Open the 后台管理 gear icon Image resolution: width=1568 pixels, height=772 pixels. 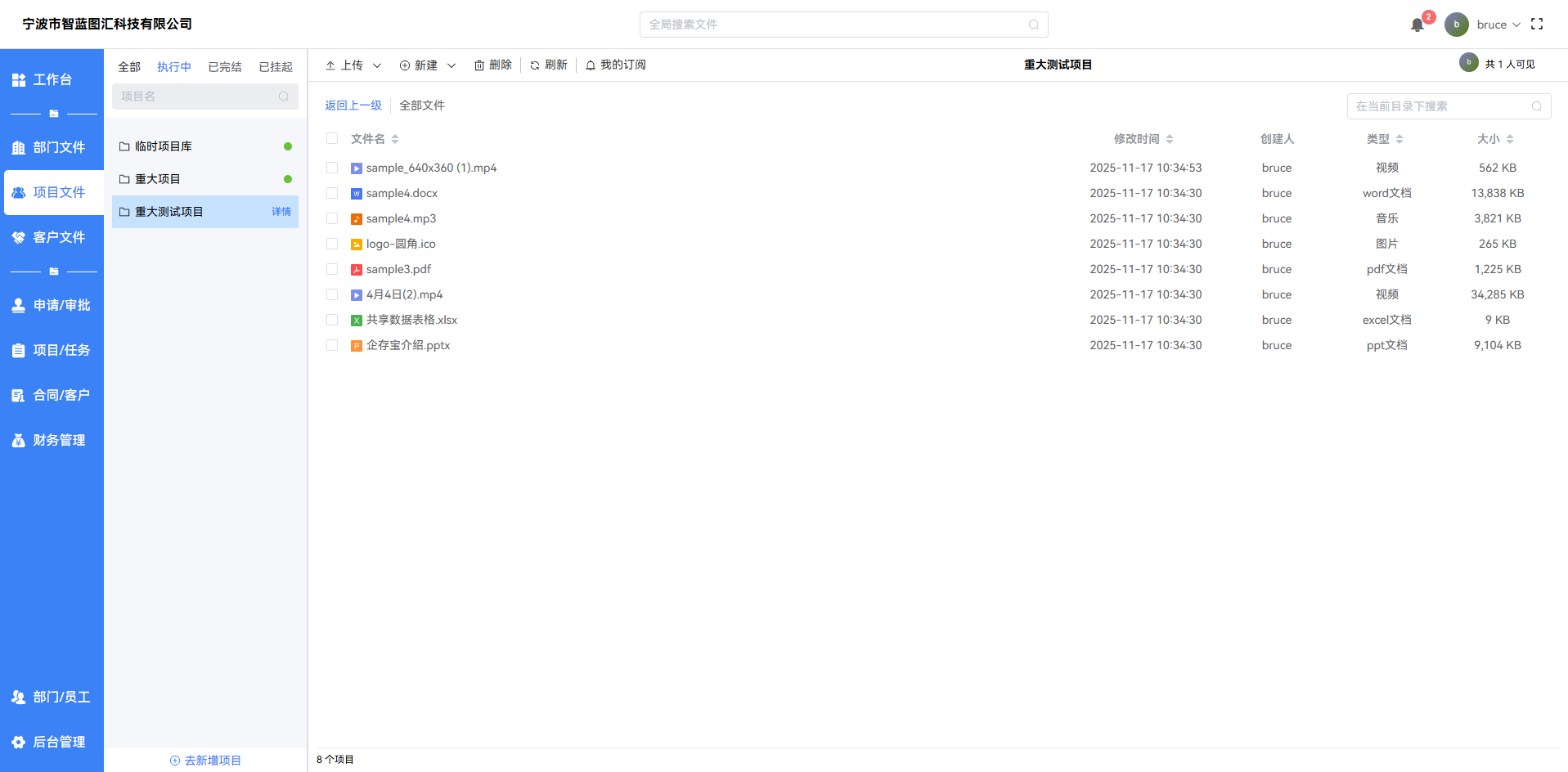(19, 742)
